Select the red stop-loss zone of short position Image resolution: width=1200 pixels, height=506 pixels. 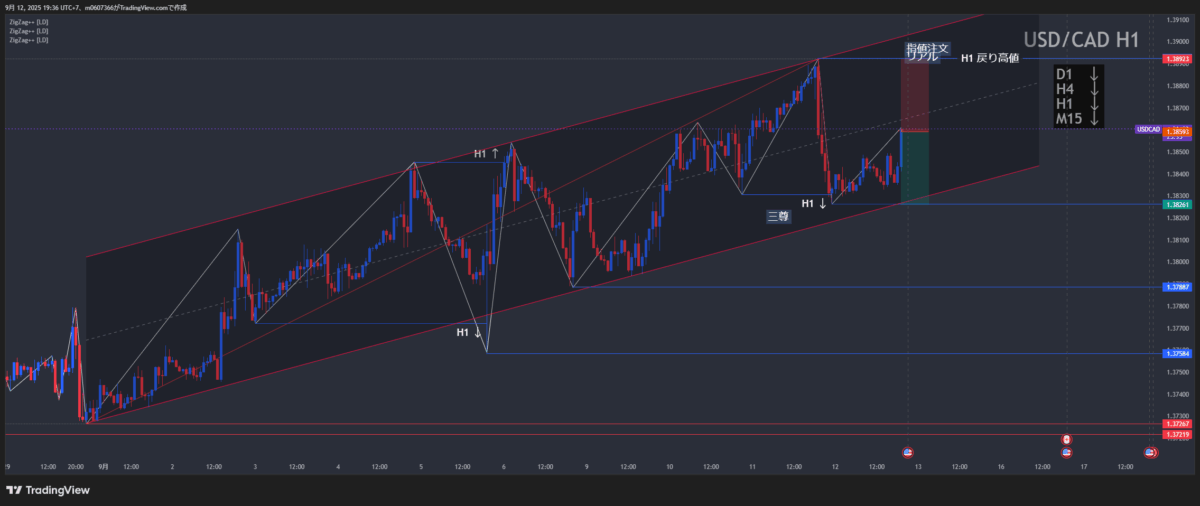[915, 98]
